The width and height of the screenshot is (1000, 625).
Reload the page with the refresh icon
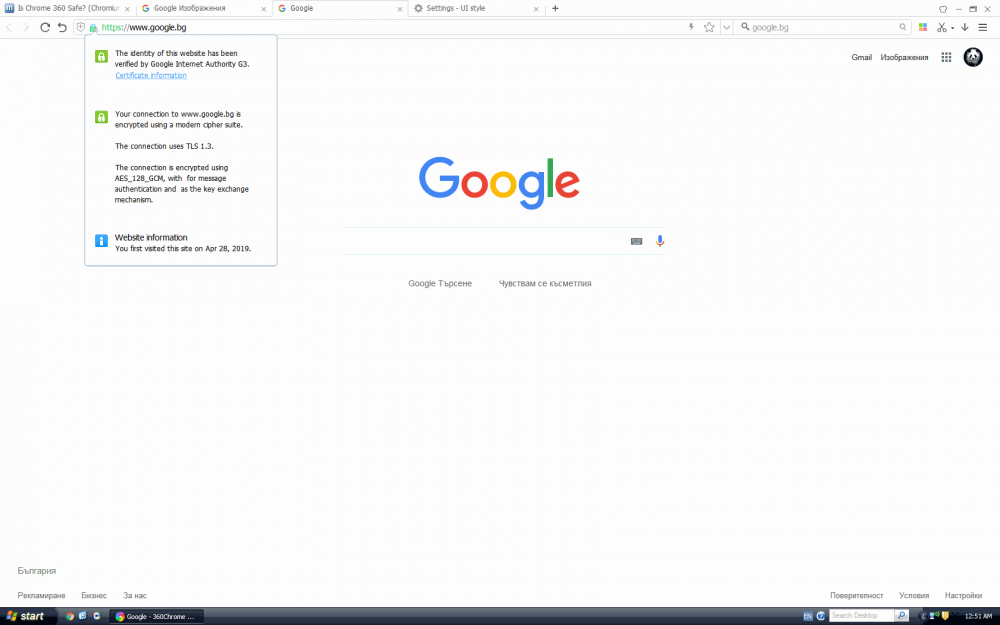[x=44, y=27]
